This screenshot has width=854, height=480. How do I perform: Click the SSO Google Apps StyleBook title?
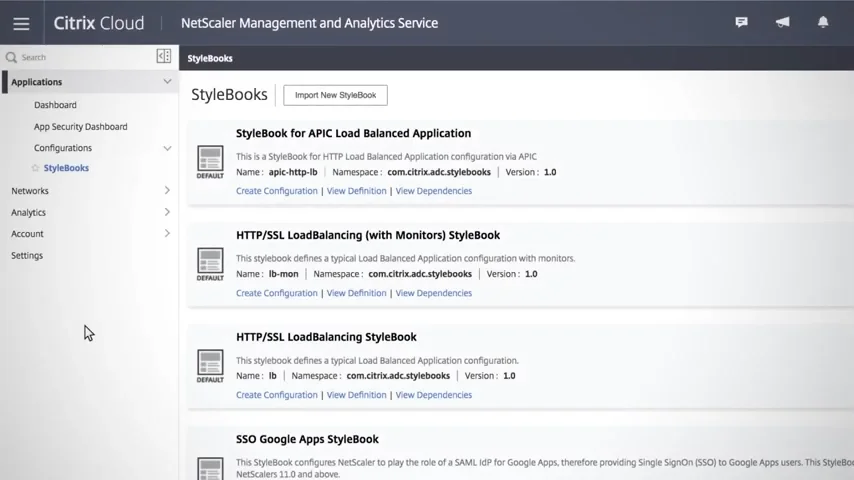point(307,439)
